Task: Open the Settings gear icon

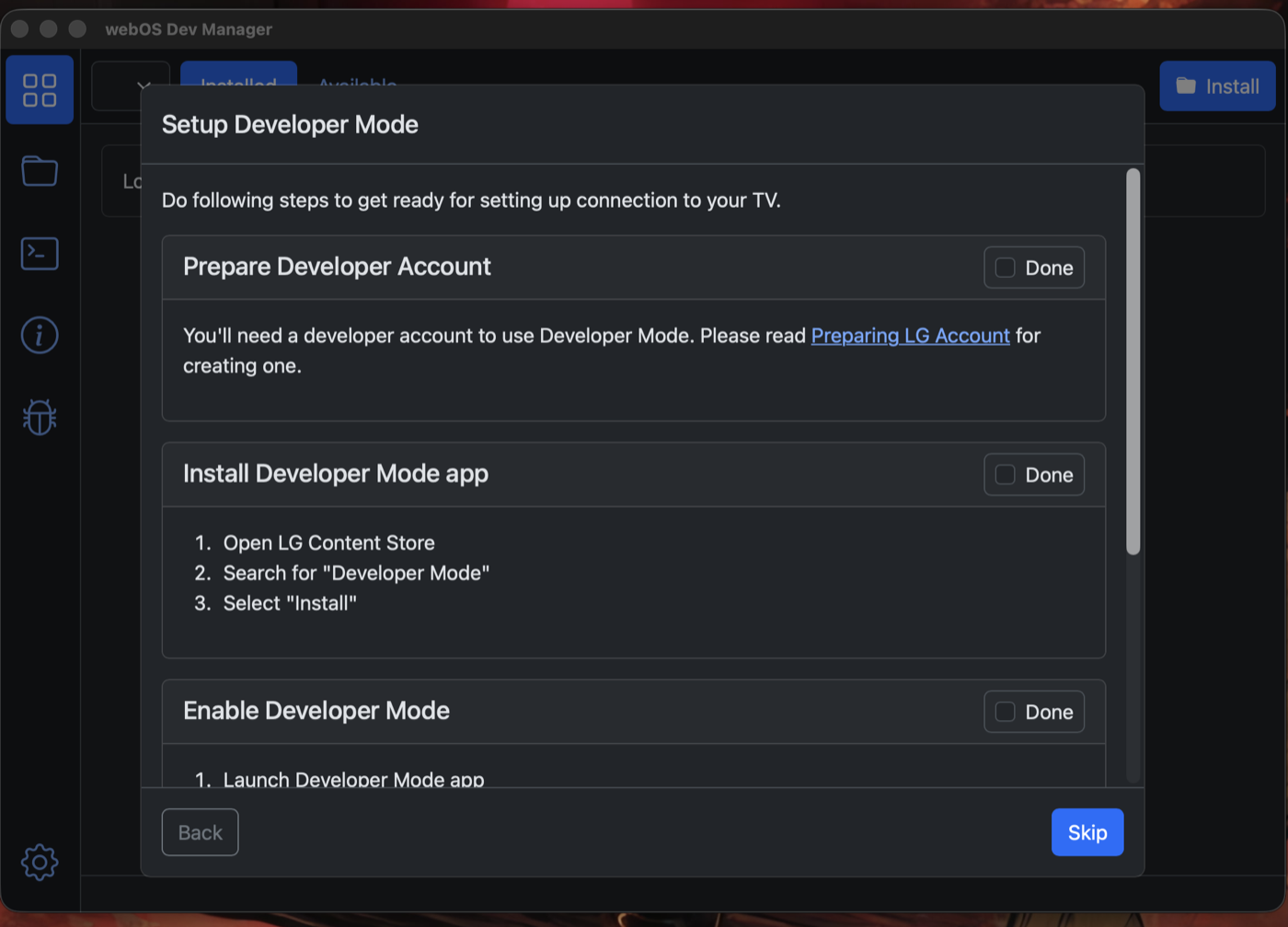Action: [x=40, y=863]
